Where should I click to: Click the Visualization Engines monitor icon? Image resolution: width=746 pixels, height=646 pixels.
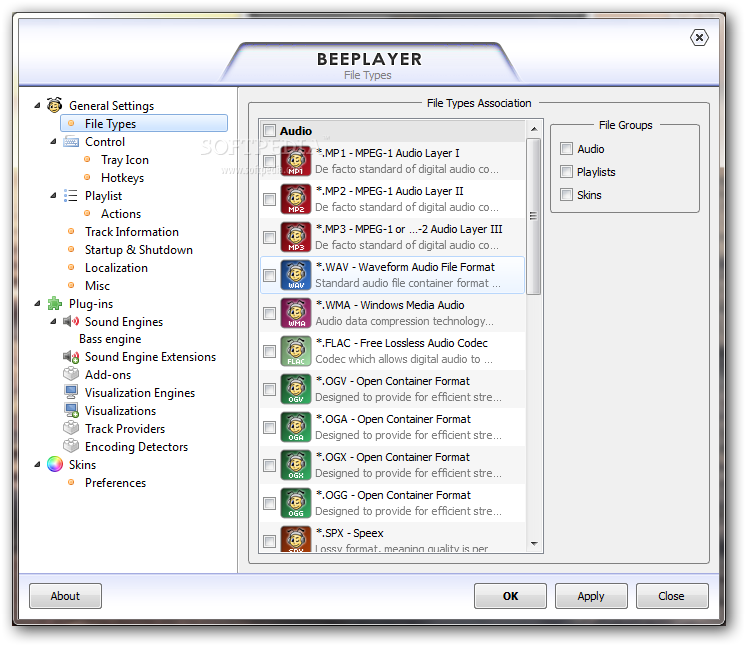coord(71,392)
